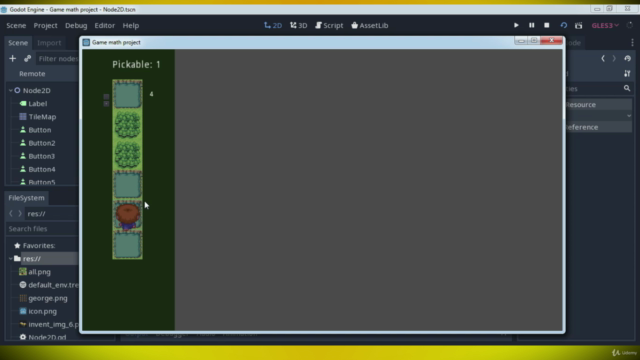This screenshot has height=360, width=640.
Task: Collapse the res:// folder
Action: click(x=11, y=258)
